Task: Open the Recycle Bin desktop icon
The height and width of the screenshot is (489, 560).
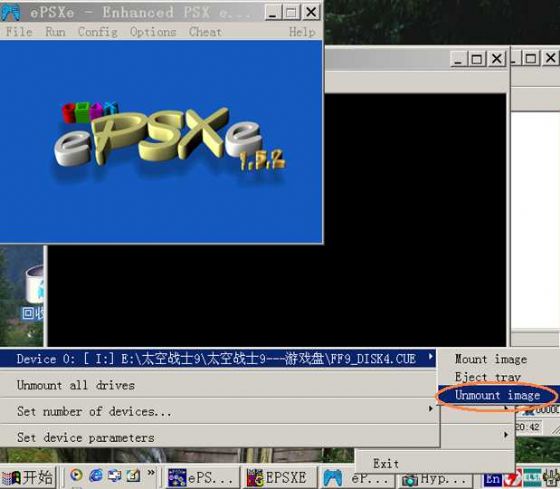Action: click(34, 293)
